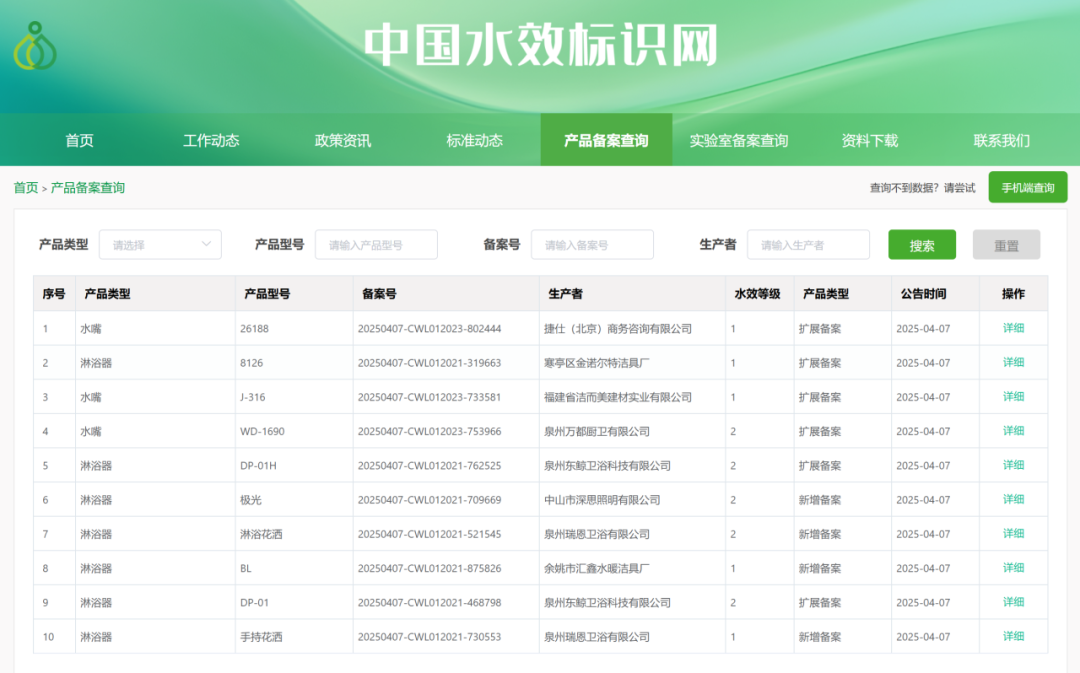Click the 水效等级 column header
Image resolution: width=1080 pixels, height=673 pixels.
pos(758,293)
